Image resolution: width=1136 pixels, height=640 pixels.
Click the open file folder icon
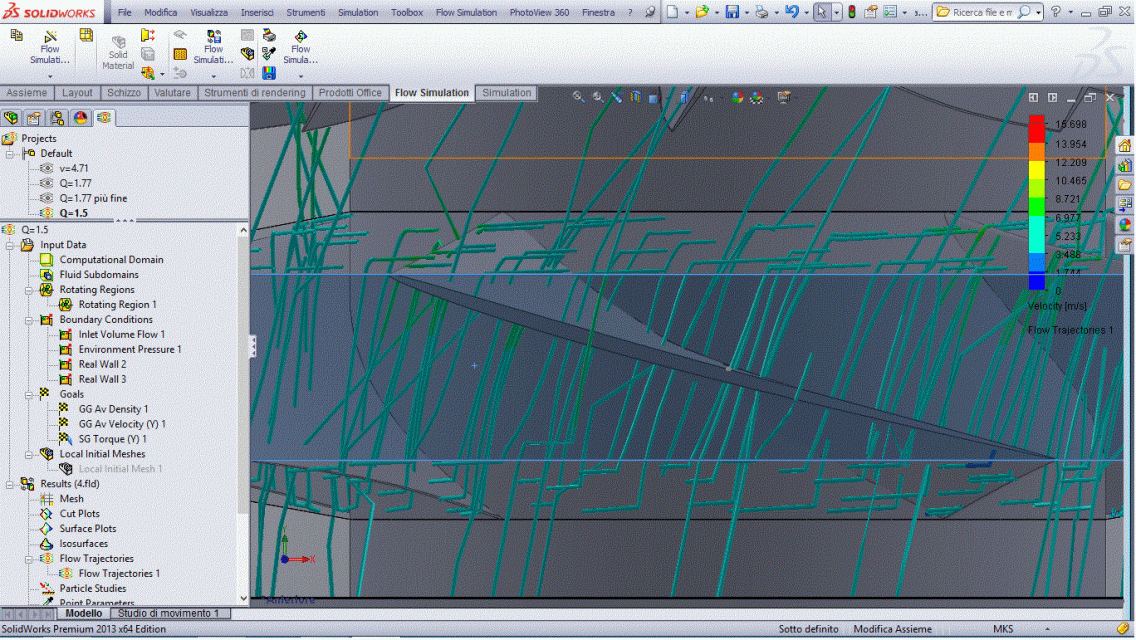701,12
